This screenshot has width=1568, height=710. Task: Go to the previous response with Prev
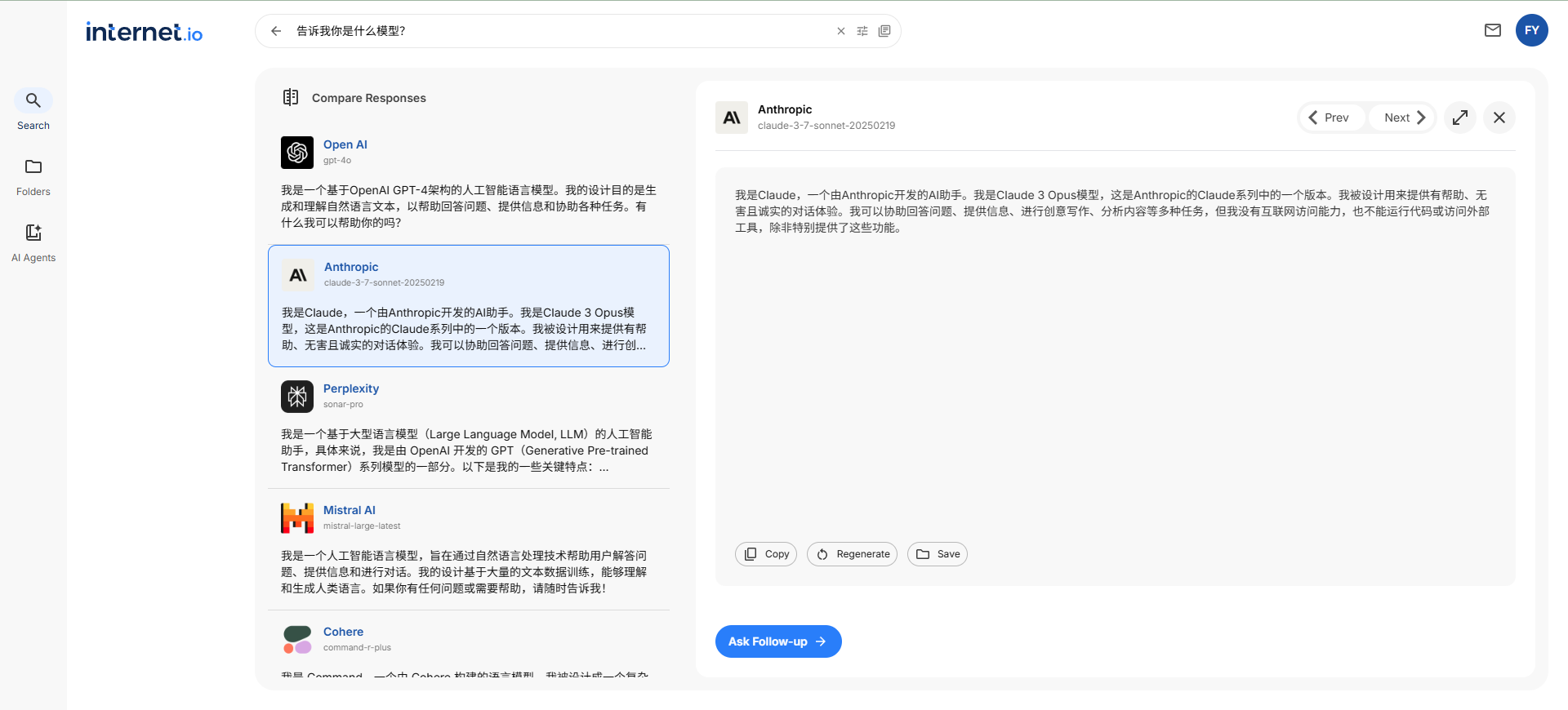(1331, 118)
